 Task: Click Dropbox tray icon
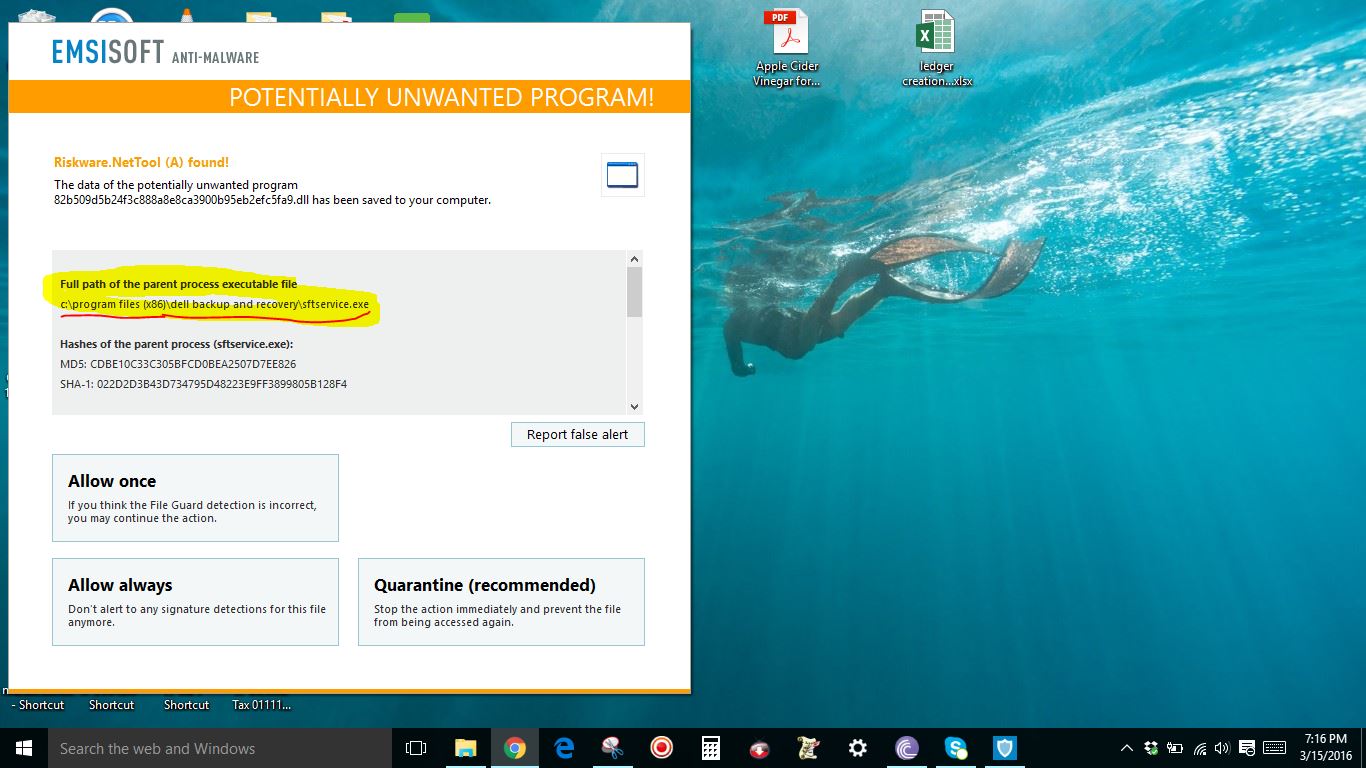(1151, 748)
